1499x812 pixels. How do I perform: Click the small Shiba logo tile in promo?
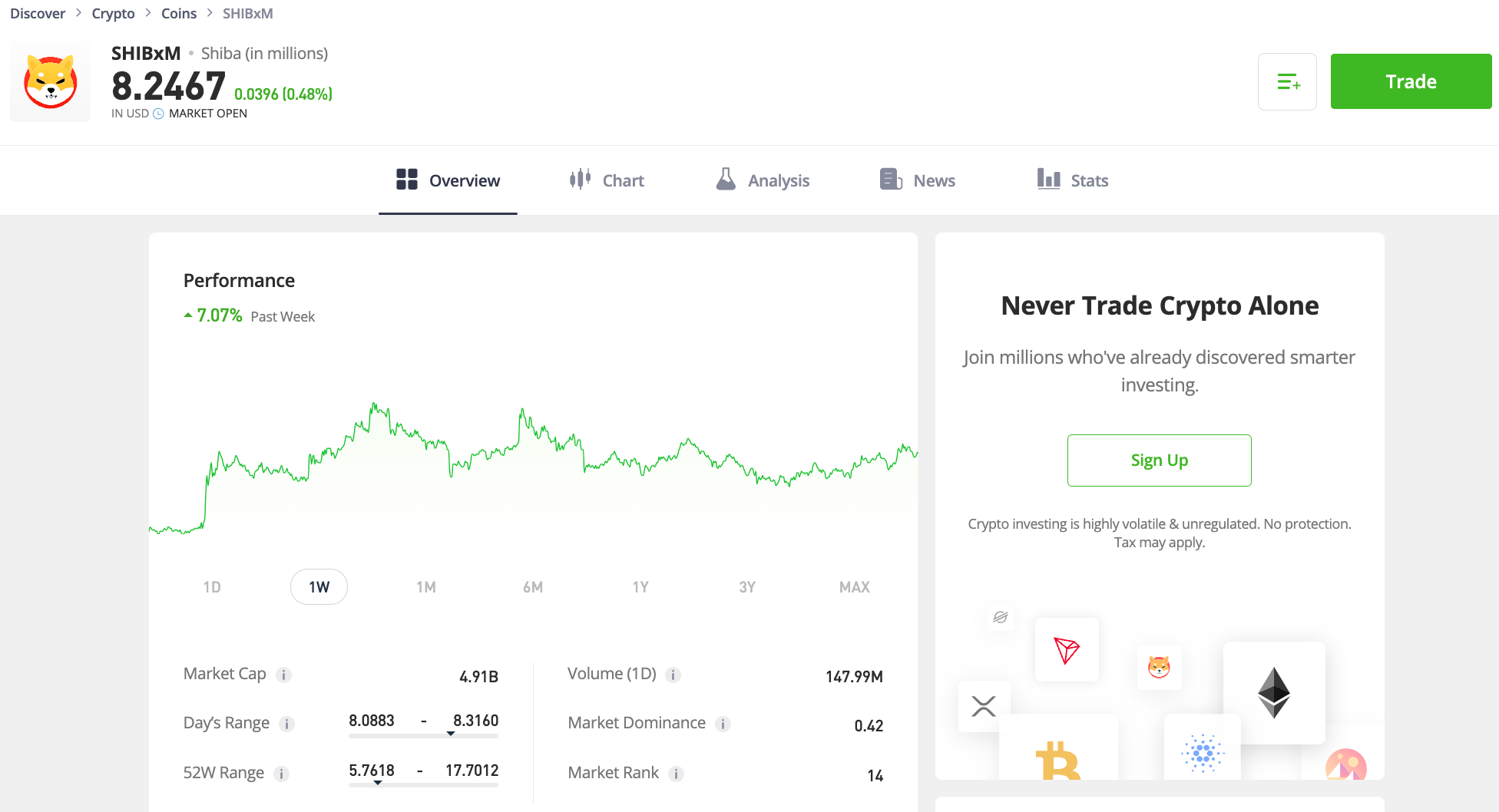click(x=1159, y=667)
